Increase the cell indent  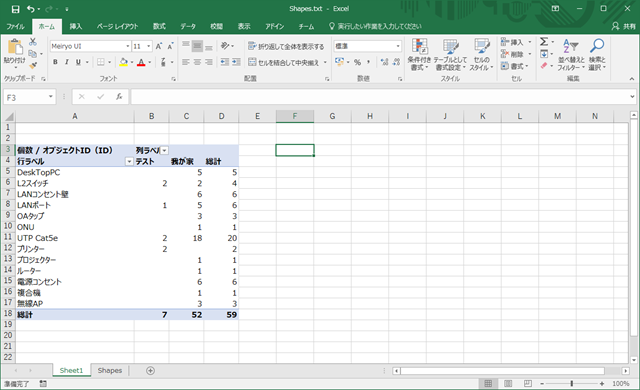tap(236, 62)
